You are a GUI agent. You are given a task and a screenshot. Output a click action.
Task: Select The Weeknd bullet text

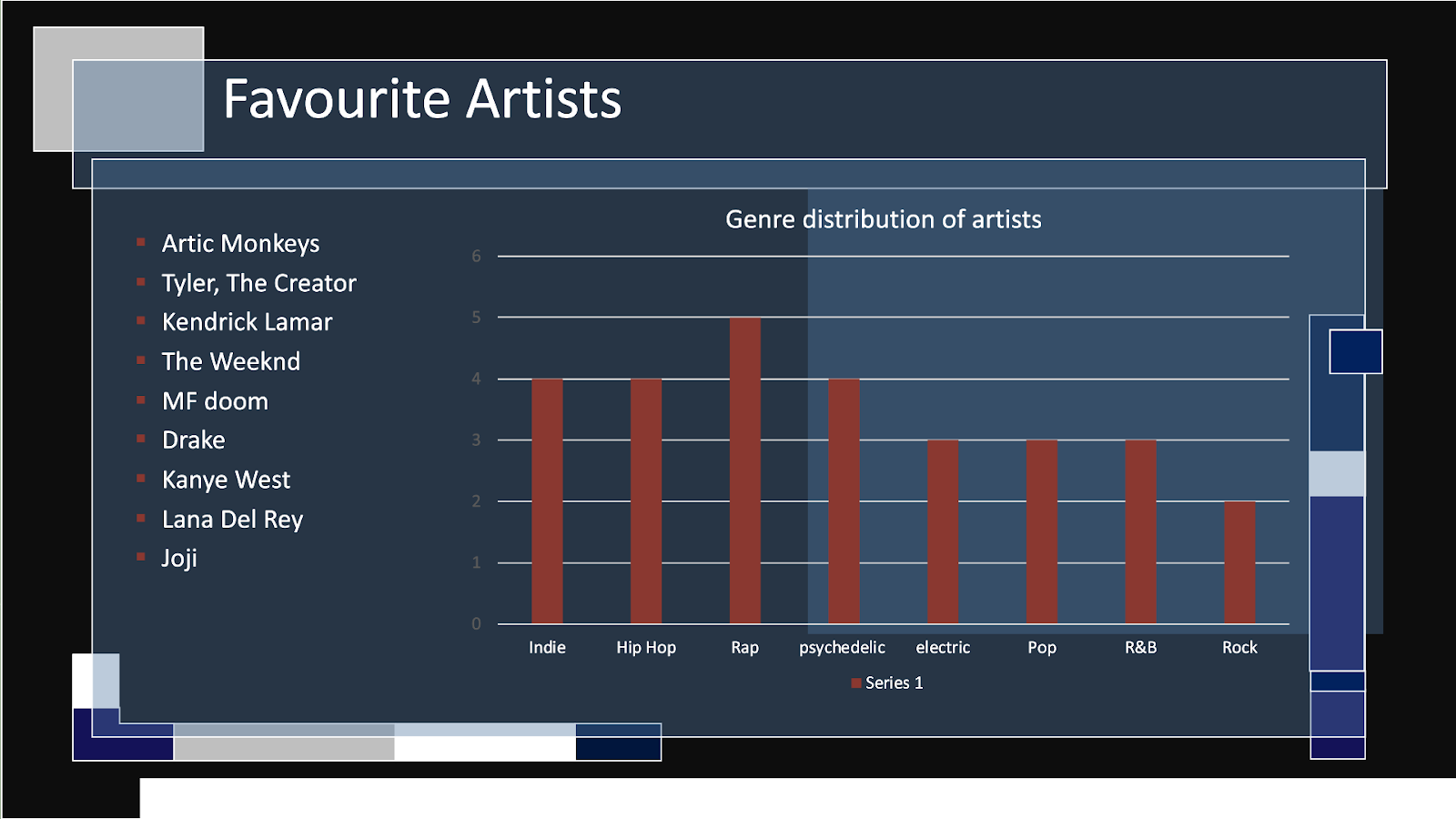tap(230, 361)
